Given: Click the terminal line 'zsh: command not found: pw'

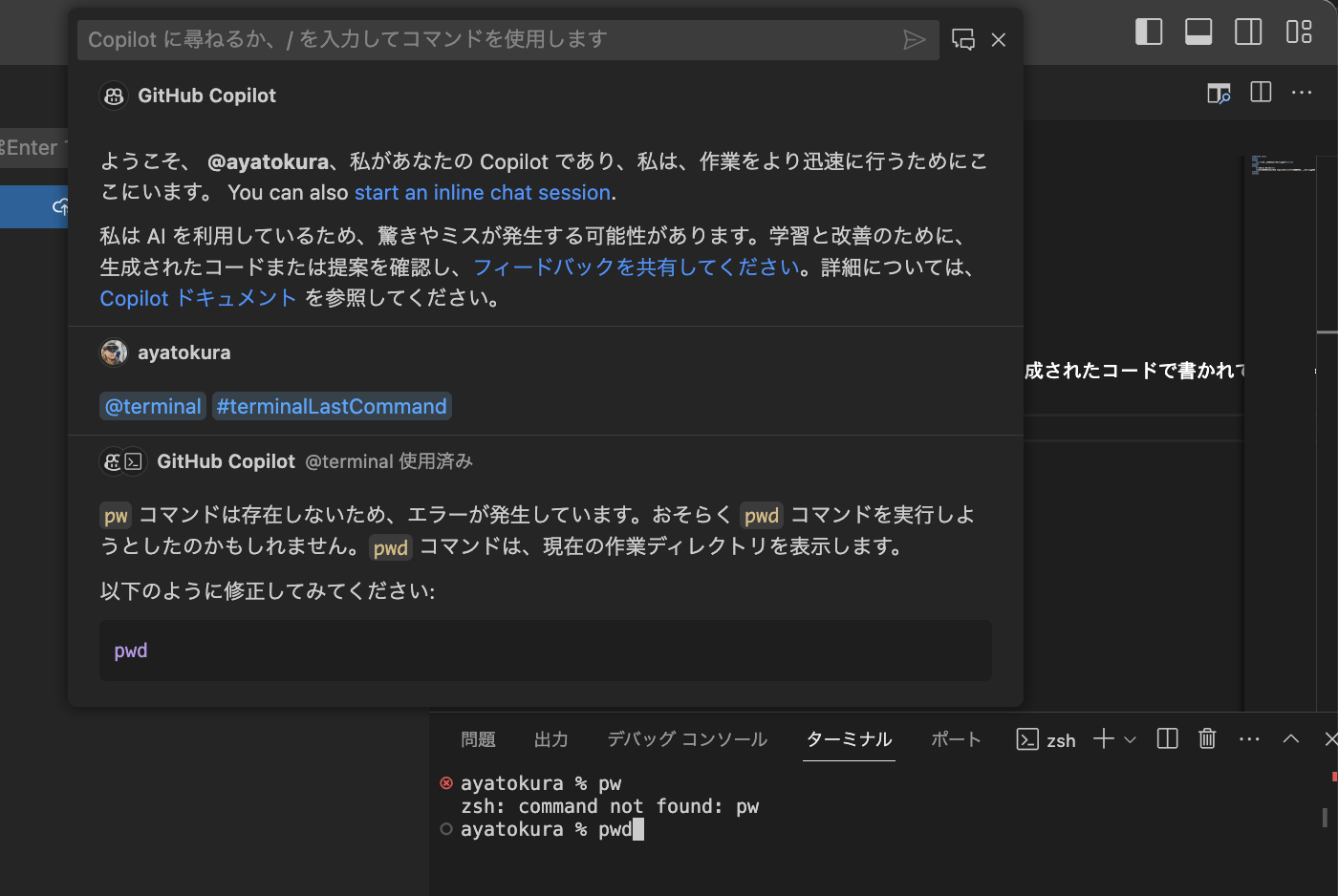Looking at the screenshot, I should 610,806.
